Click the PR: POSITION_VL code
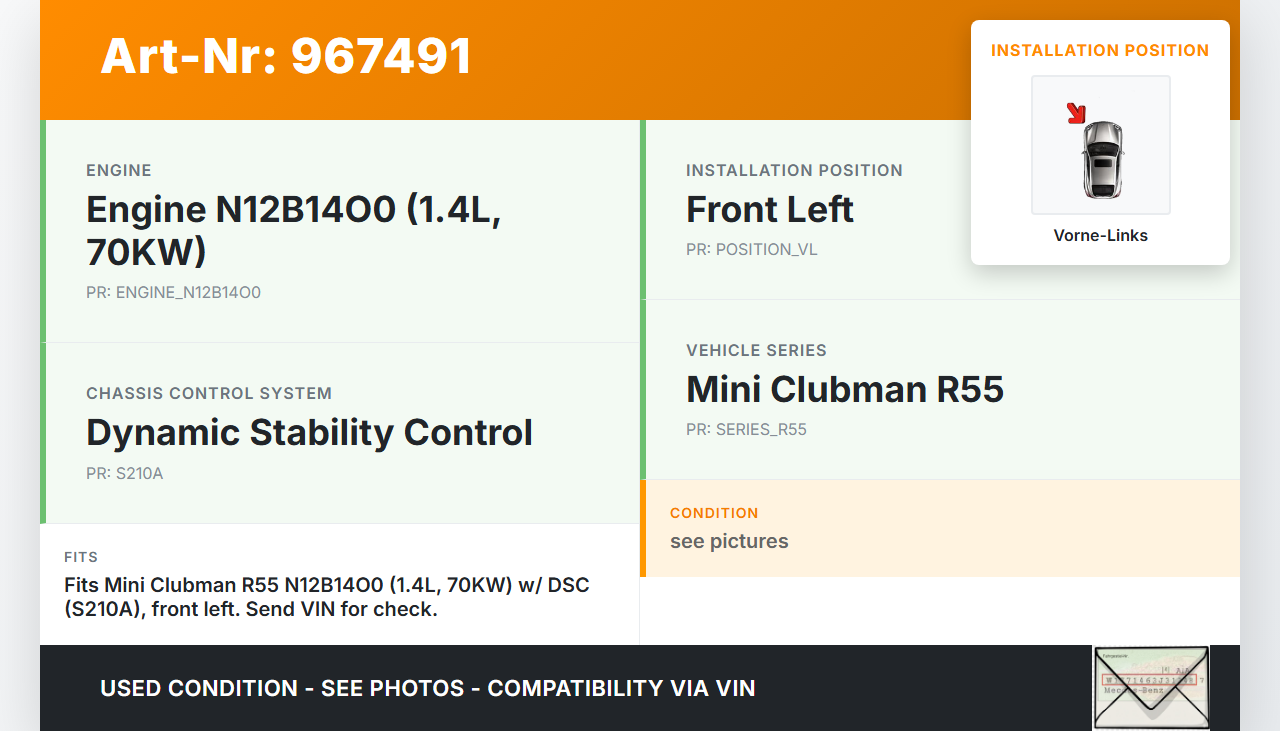1280x731 pixels. tap(751, 250)
